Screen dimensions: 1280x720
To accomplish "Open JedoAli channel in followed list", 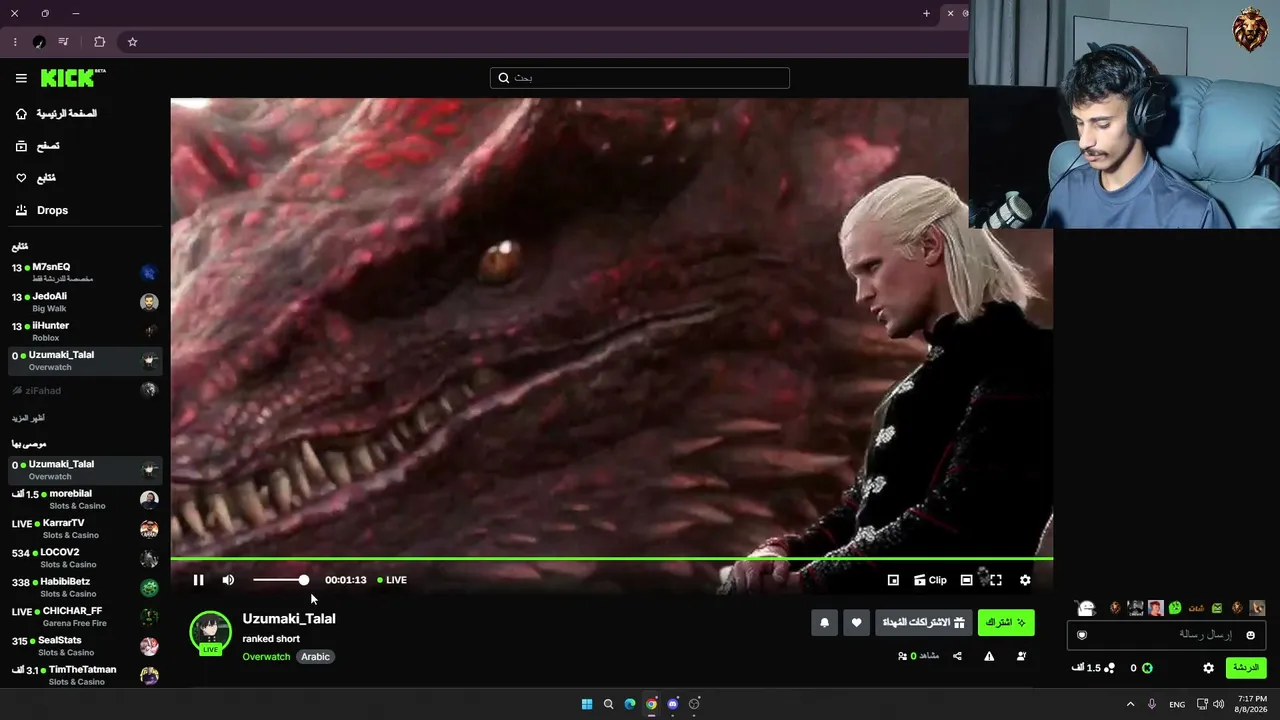I will (x=85, y=302).
